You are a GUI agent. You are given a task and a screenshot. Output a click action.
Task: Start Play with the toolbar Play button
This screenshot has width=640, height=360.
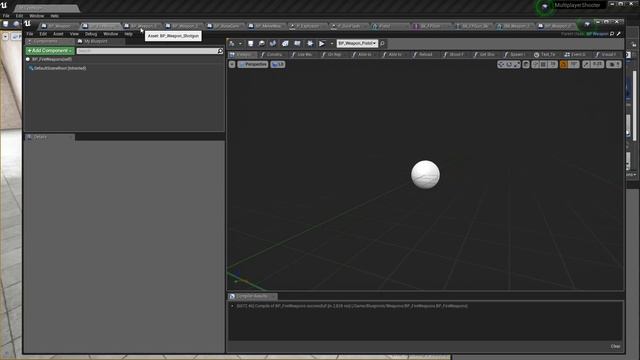(x=322, y=43)
